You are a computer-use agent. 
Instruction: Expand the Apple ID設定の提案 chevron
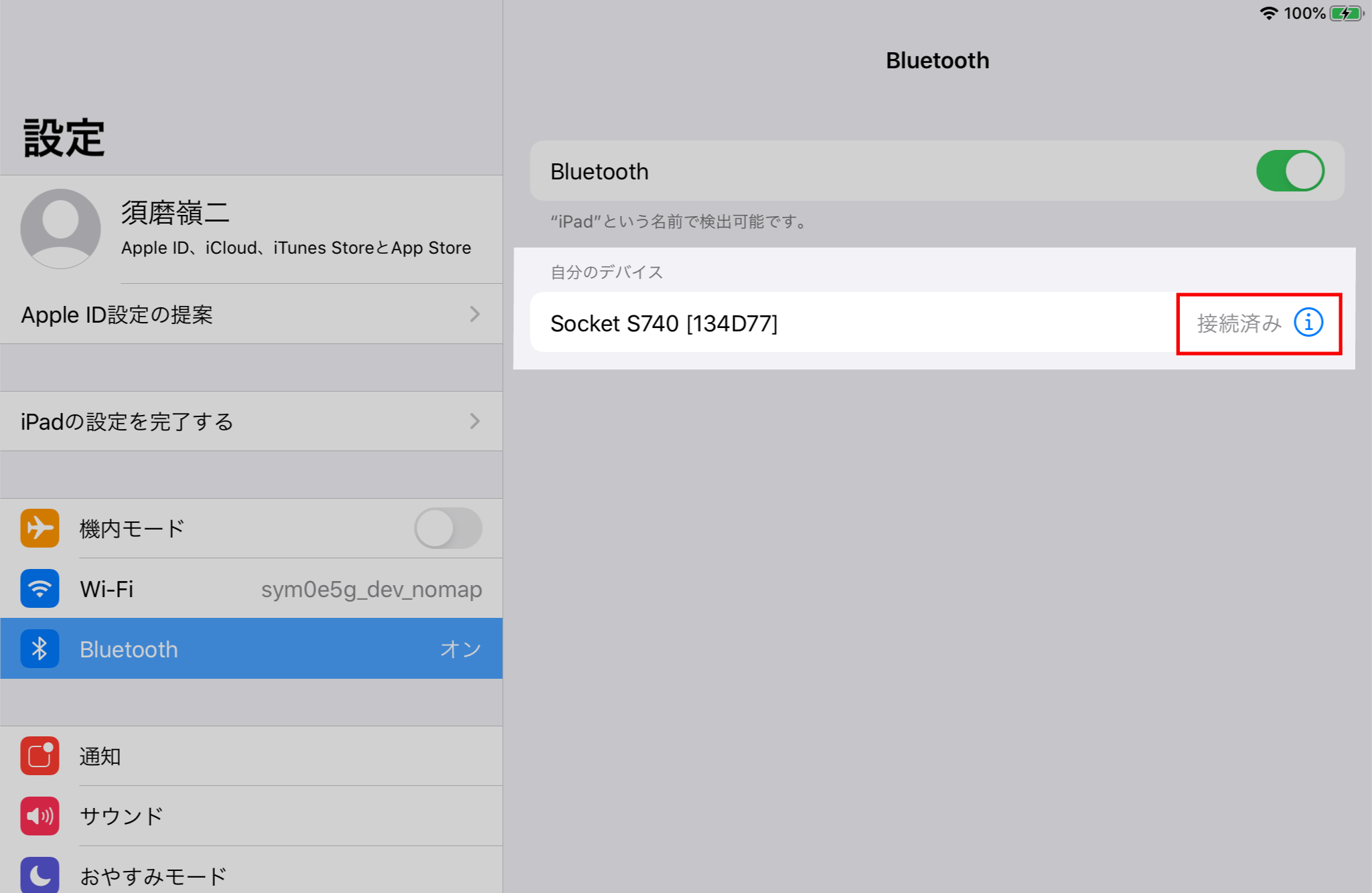click(x=475, y=314)
